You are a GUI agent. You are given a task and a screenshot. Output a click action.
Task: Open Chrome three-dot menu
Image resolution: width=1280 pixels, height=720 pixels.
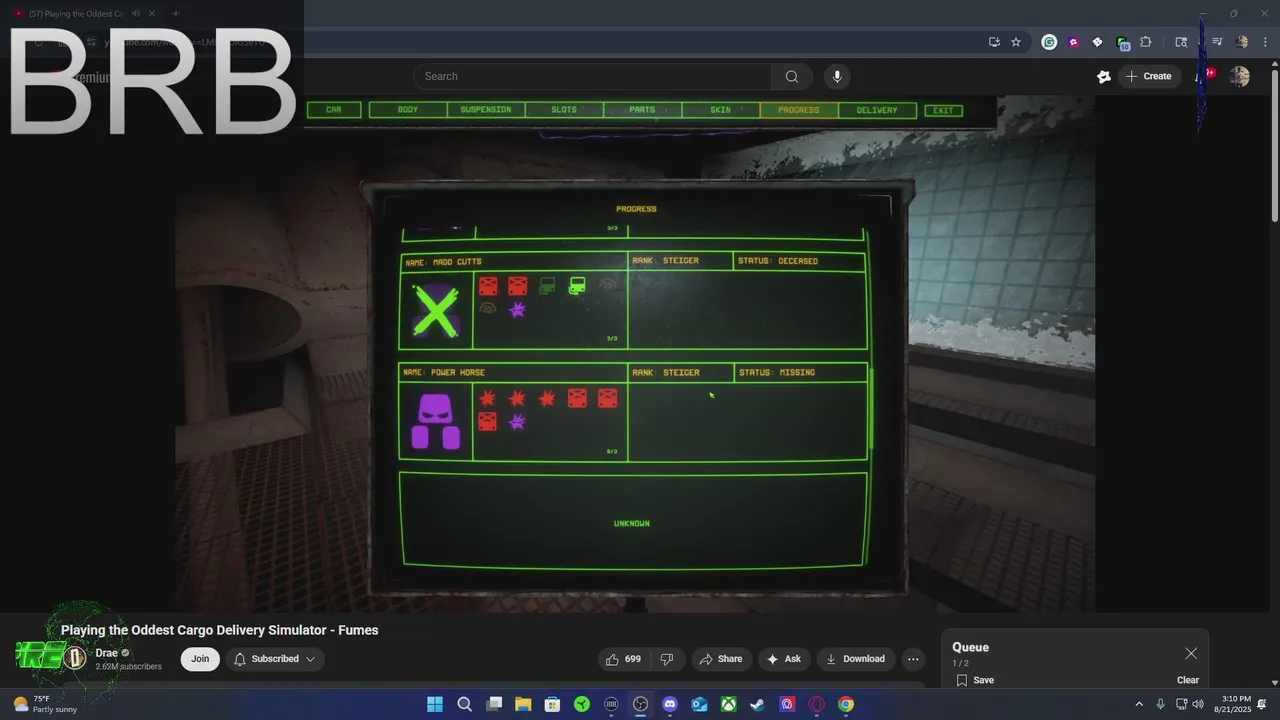1263,42
